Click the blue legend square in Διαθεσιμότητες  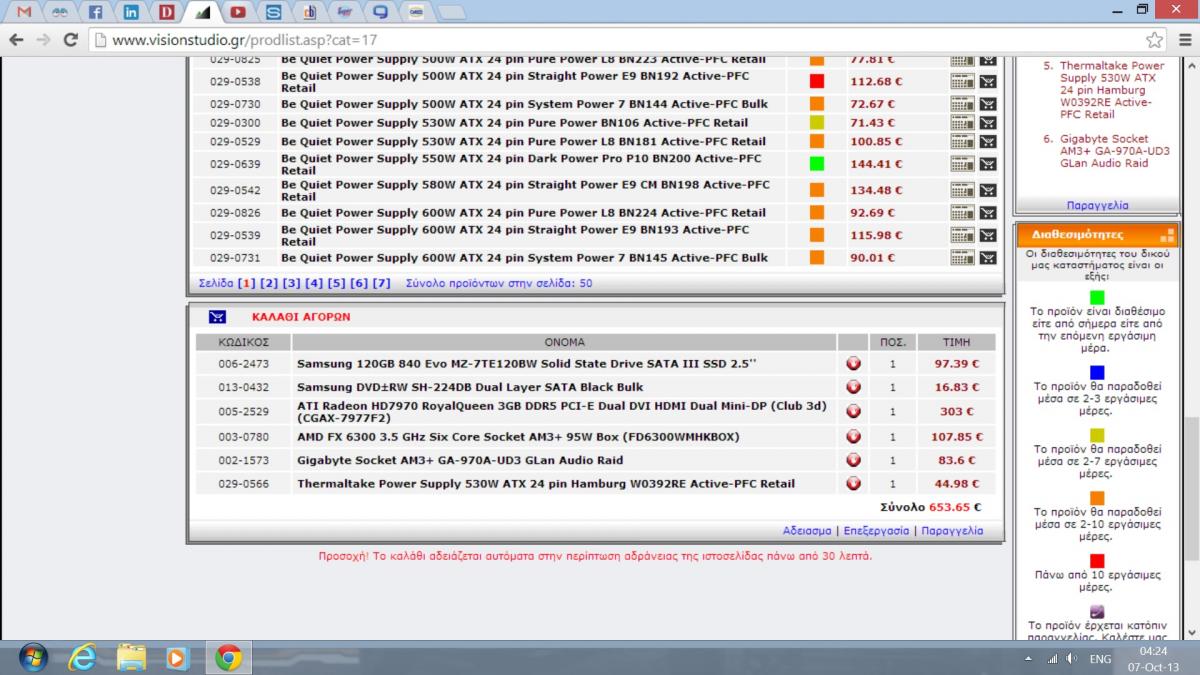point(1097,372)
